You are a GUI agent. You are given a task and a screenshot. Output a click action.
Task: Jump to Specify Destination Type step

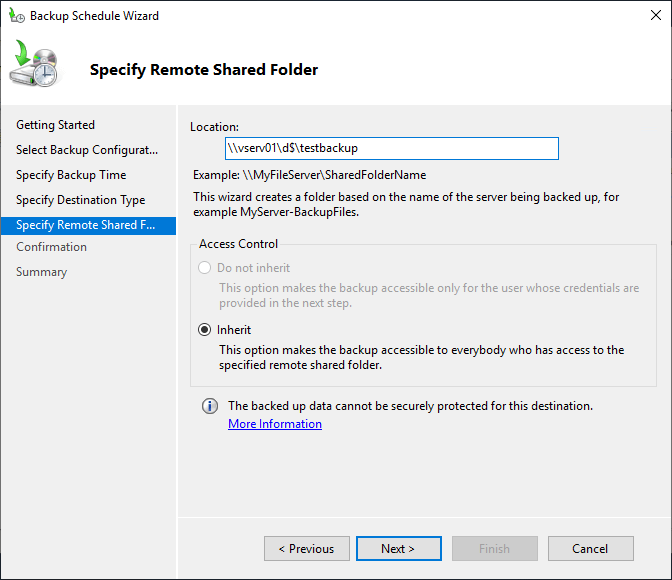click(81, 200)
